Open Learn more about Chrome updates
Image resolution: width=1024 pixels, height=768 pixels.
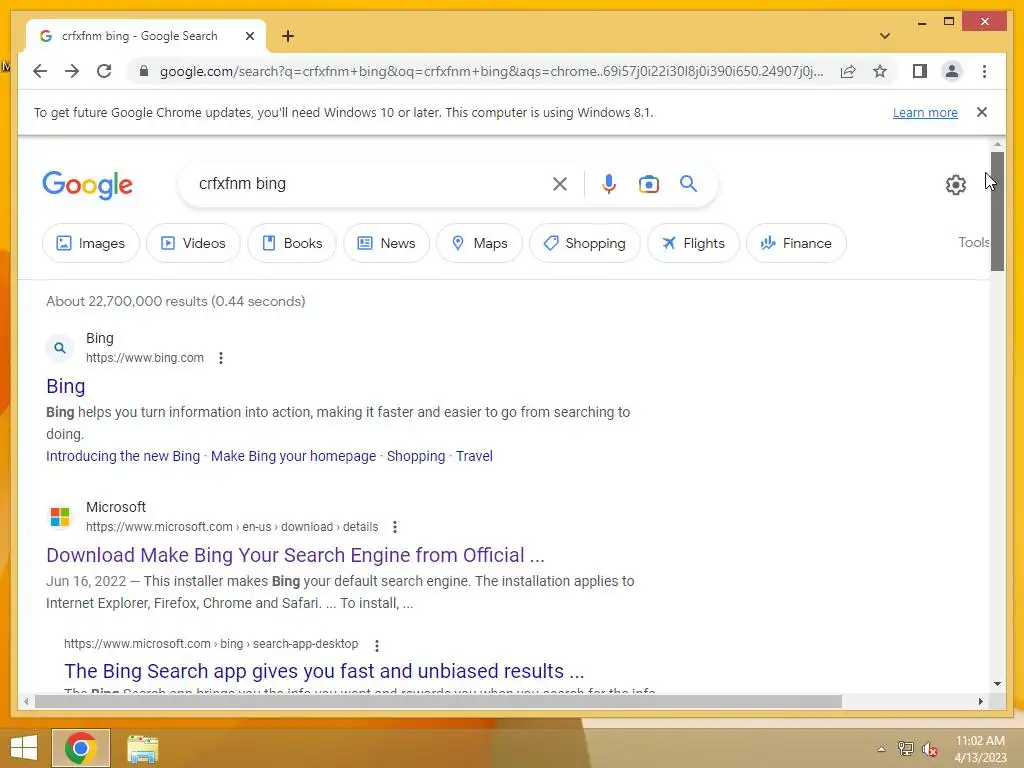(x=925, y=112)
